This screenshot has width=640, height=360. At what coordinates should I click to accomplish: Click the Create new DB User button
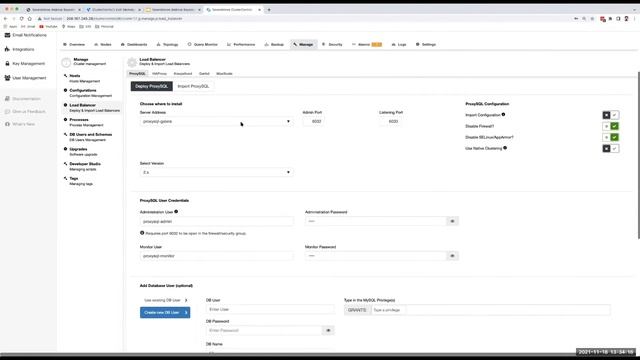click(x=165, y=313)
